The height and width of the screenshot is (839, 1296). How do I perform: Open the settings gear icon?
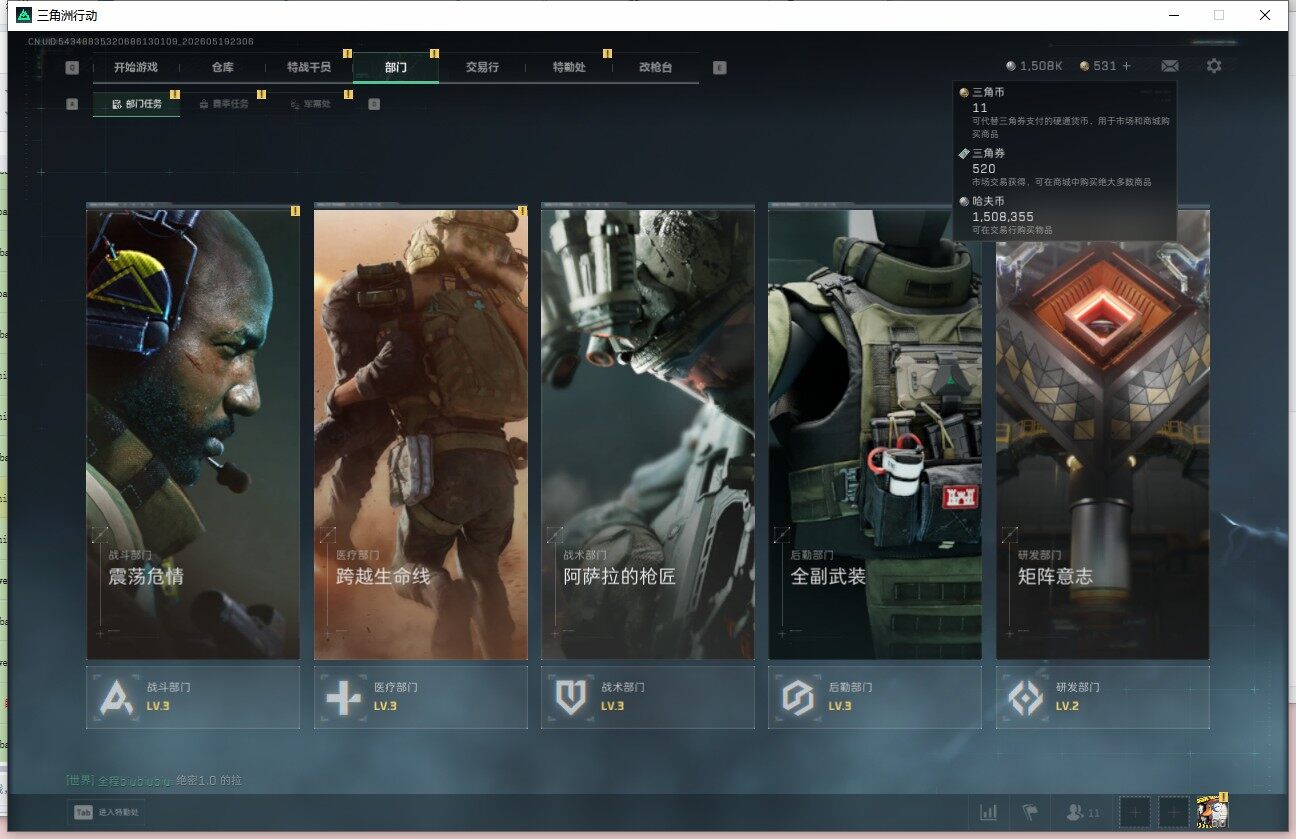1214,66
